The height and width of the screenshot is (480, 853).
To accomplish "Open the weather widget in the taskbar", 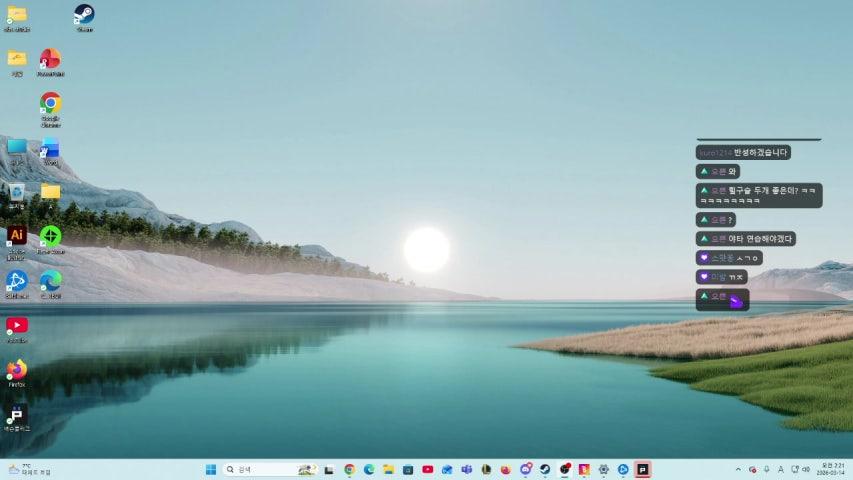I will tap(28, 469).
